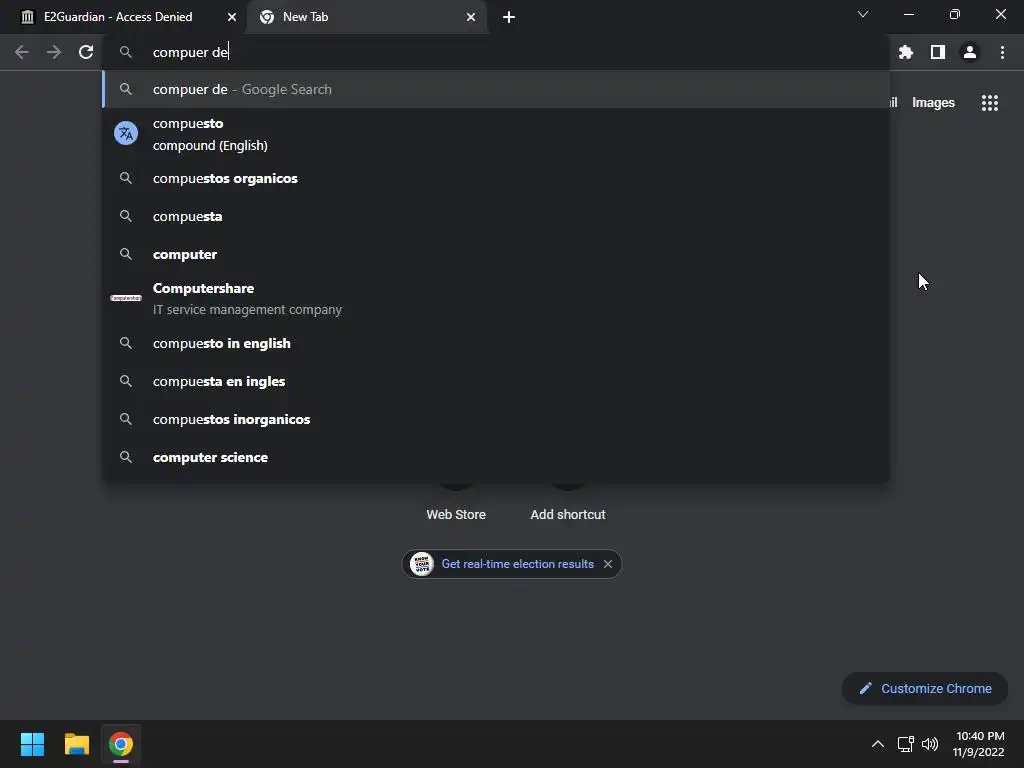Open the Images link
1024x768 pixels.
tap(933, 103)
